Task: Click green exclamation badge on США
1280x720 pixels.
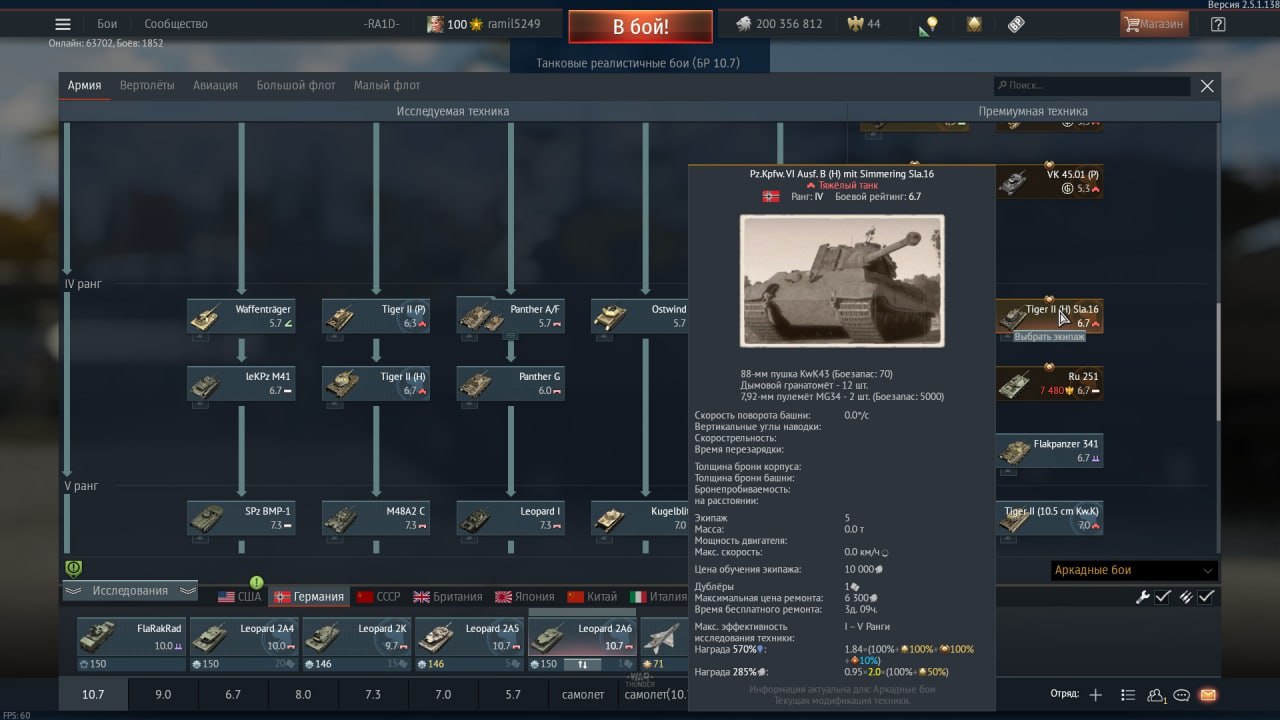Action: click(256, 582)
